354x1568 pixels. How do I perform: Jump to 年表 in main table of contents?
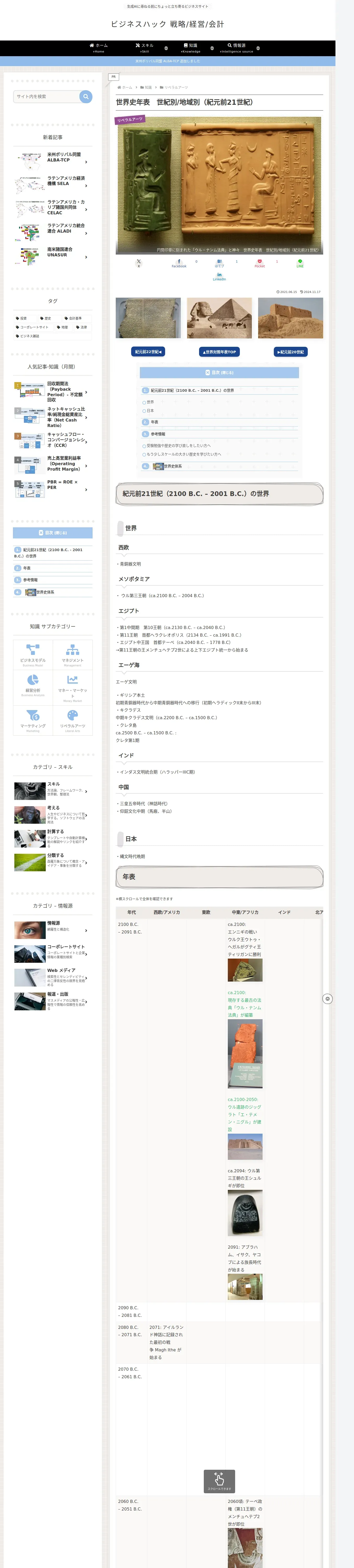pyautogui.click(x=154, y=422)
